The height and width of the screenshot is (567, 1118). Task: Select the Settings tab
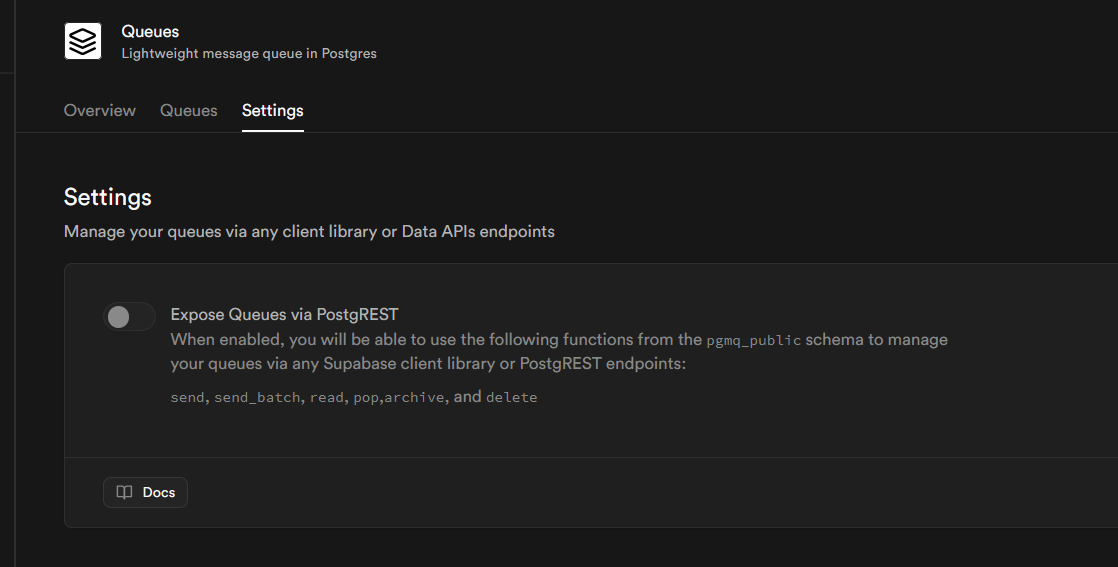(x=272, y=110)
